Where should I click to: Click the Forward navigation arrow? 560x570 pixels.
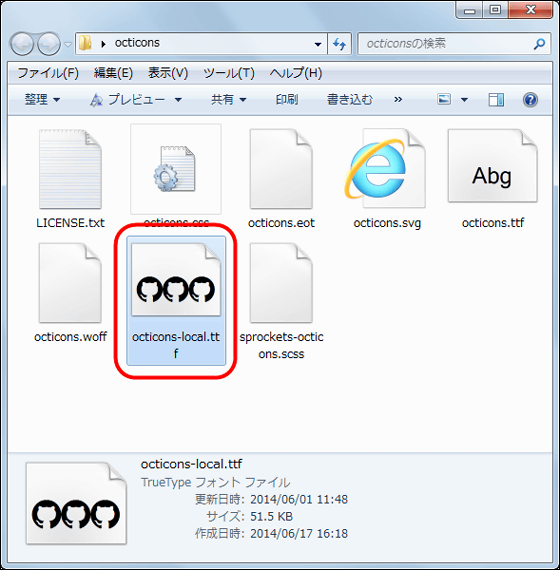(x=49, y=44)
